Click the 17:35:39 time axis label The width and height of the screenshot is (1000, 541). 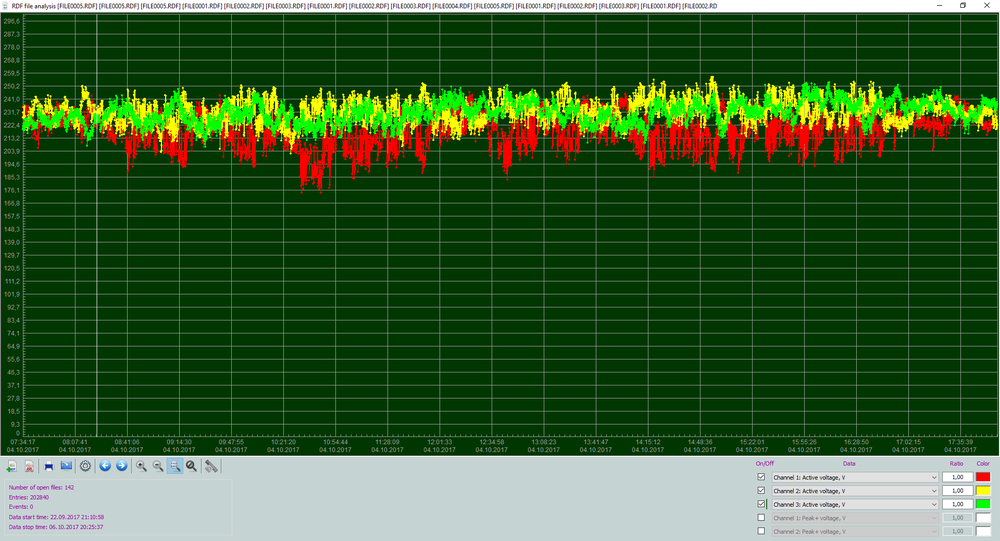(960, 441)
